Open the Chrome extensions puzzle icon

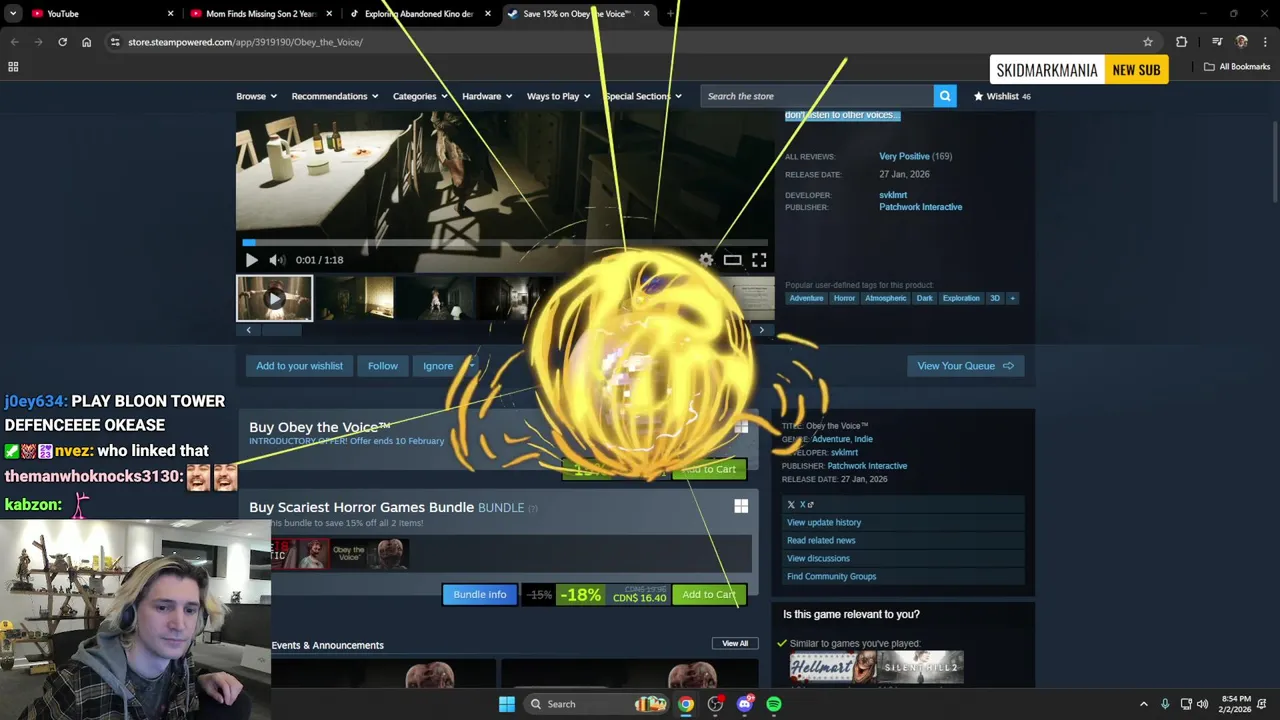[1181, 42]
